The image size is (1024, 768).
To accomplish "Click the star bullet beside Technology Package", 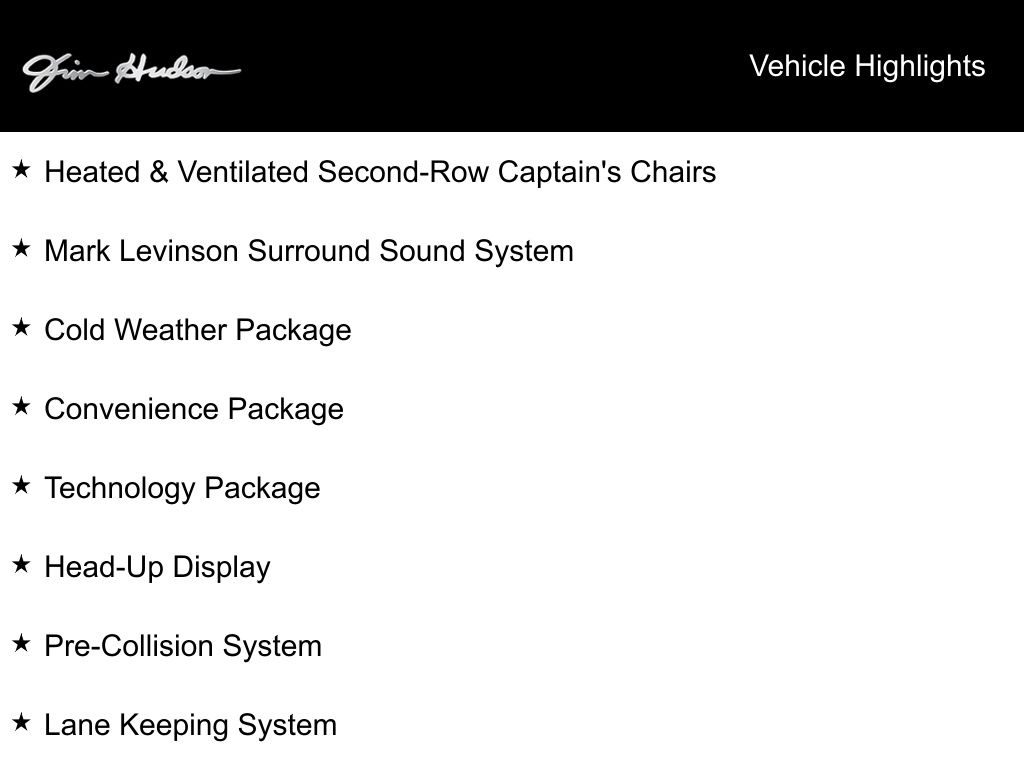I will pos(21,486).
